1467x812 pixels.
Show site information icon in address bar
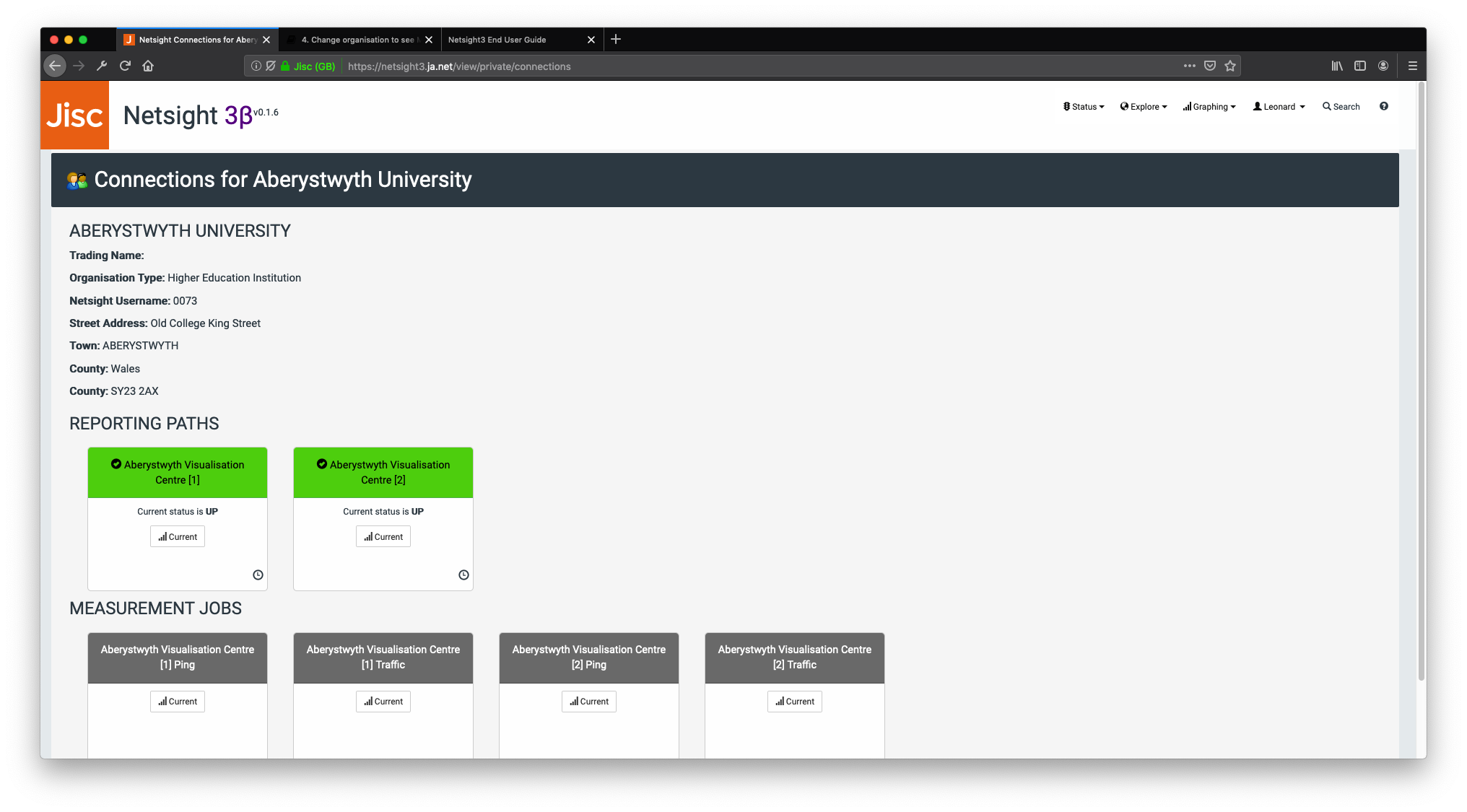(256, 66)
